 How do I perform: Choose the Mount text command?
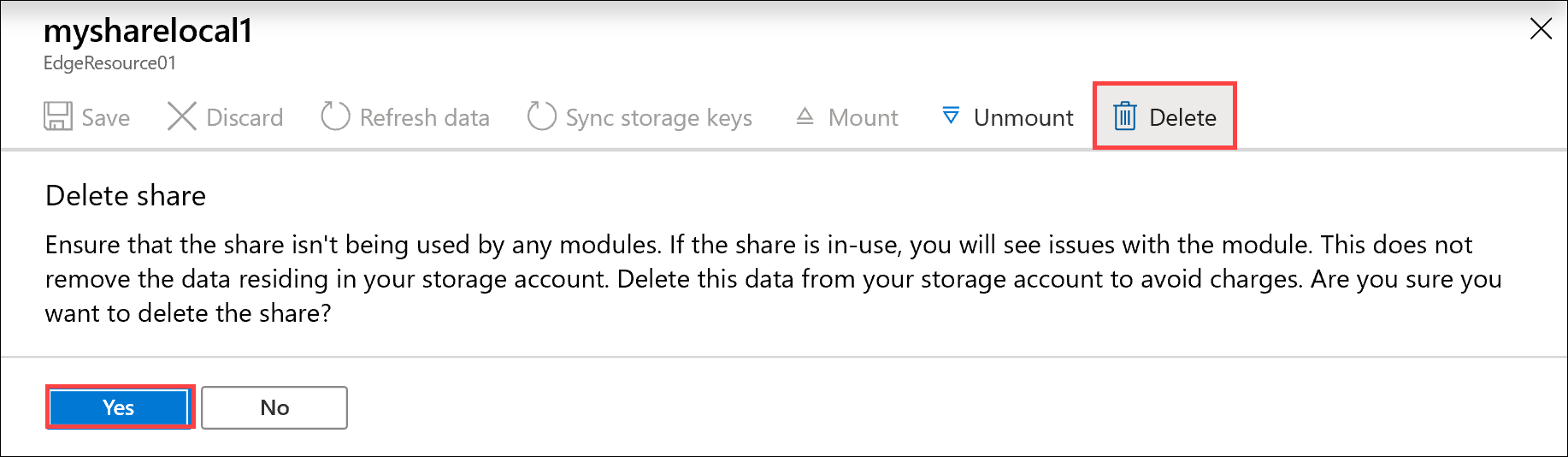tap(863, 117)
